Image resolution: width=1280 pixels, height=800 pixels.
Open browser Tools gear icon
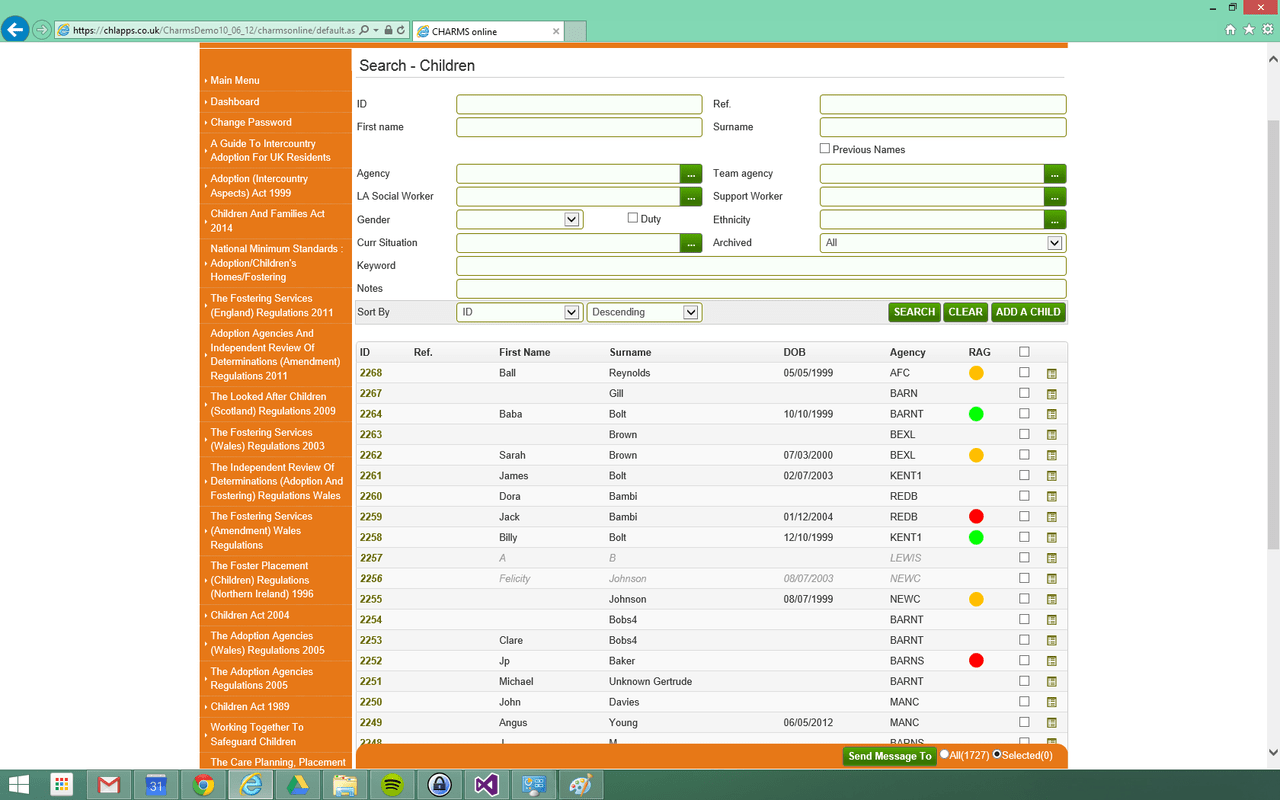pos(1267,30)
